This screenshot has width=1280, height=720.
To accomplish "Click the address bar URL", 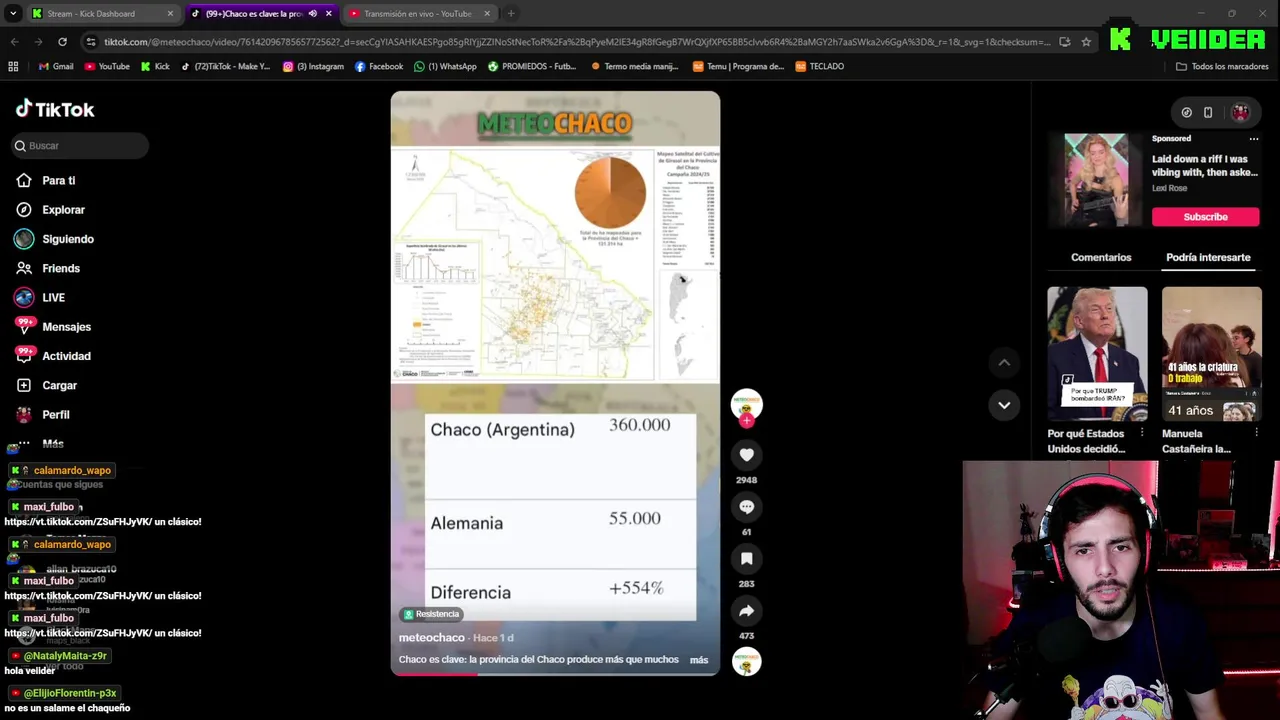I will (577, 42).
